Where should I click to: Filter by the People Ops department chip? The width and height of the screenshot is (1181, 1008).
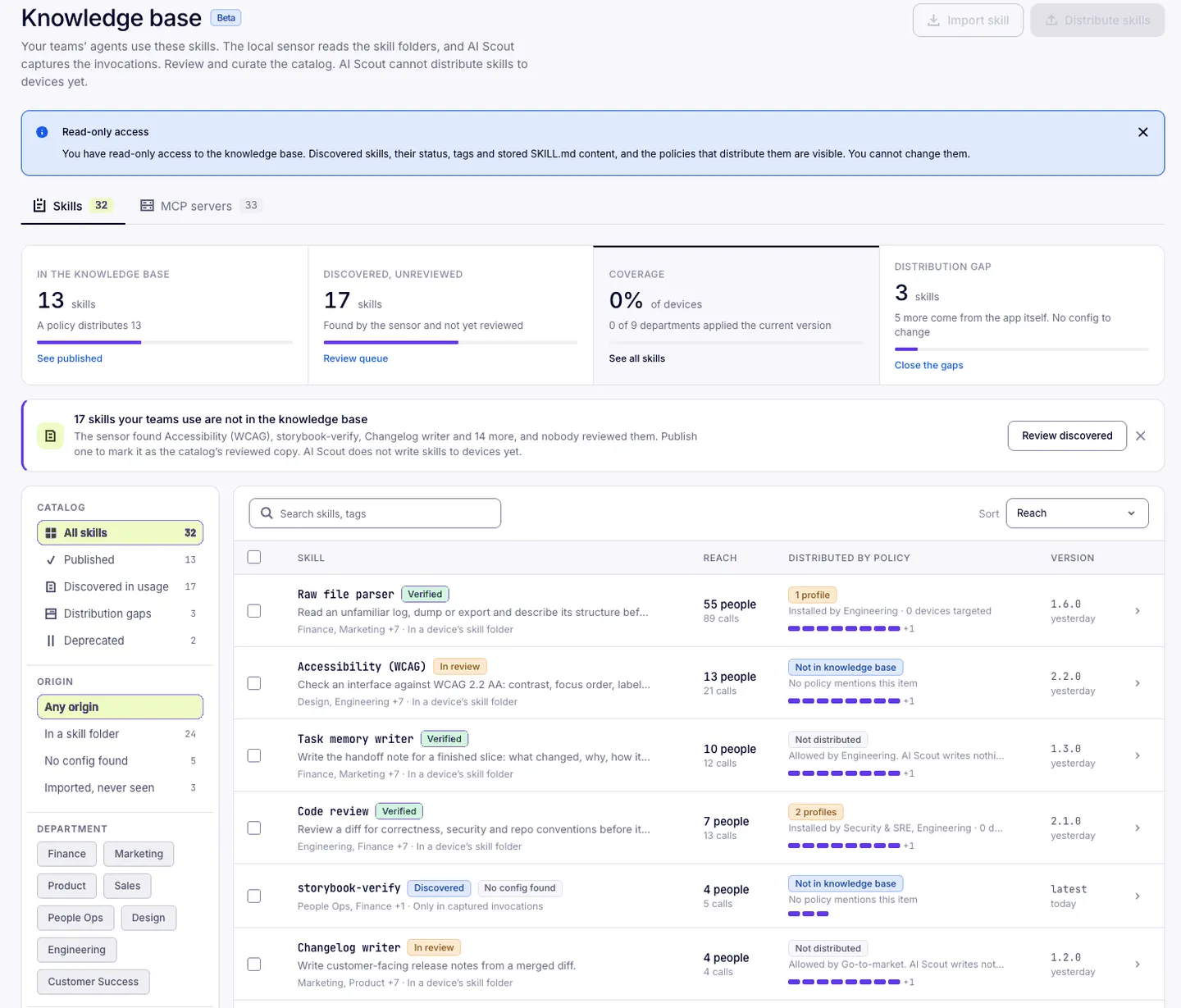tap(75, 918)
